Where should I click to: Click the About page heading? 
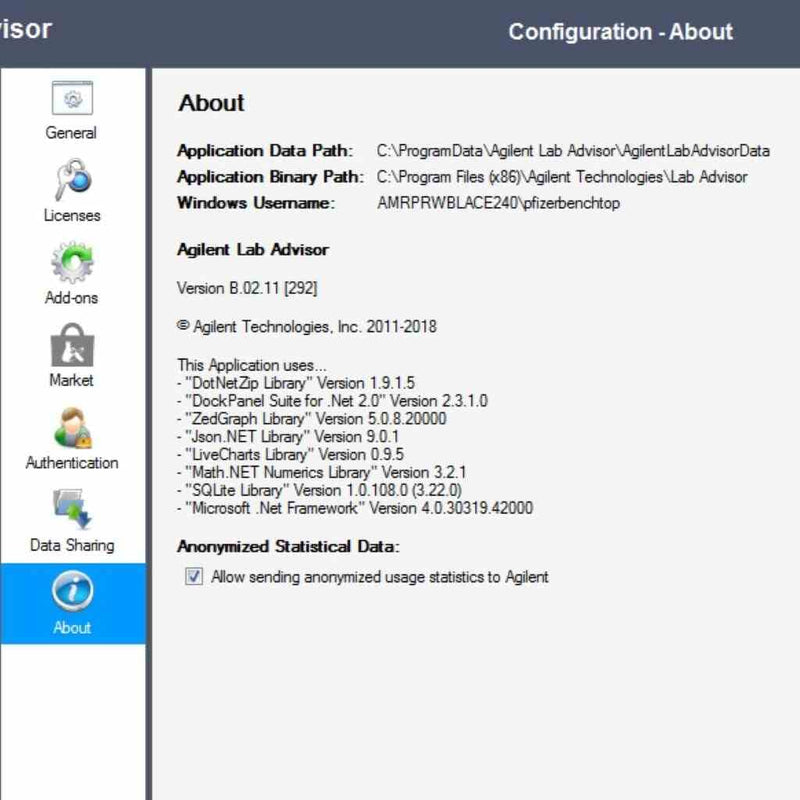pos(212,103)
